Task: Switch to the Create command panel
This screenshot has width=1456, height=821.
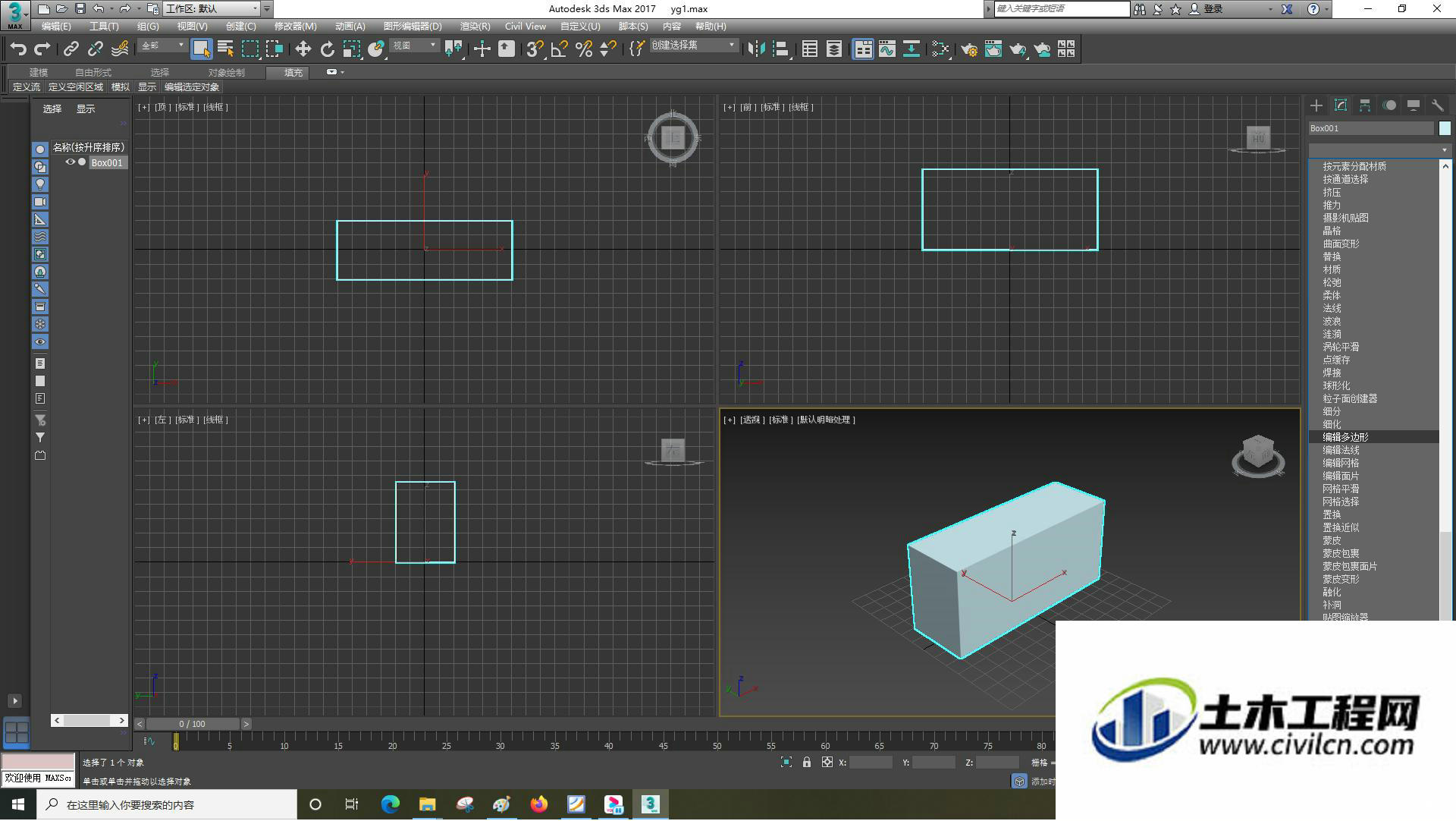Action: tap(1316, 105)
